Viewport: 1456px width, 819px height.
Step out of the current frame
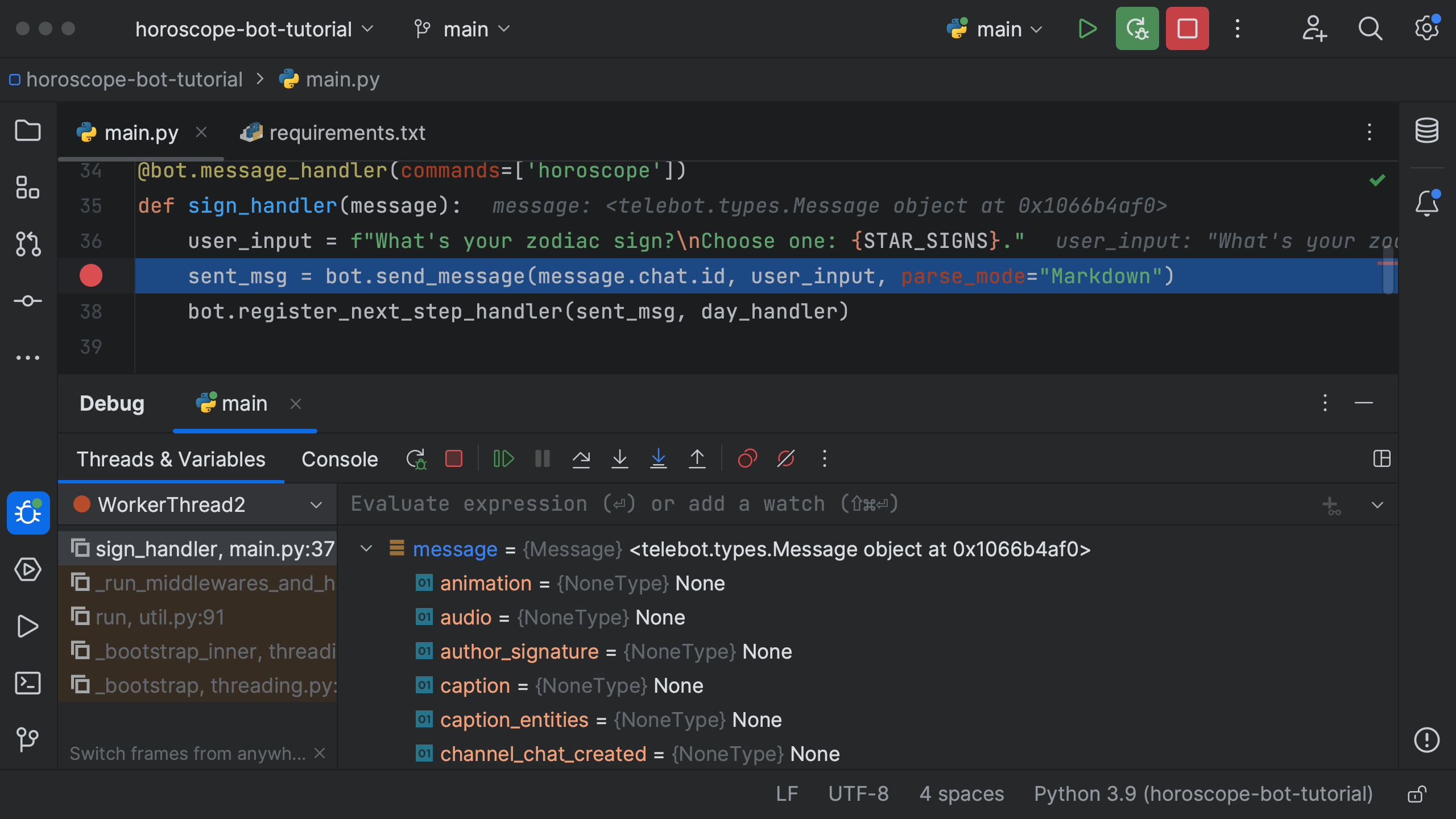[x=697, y=459]
